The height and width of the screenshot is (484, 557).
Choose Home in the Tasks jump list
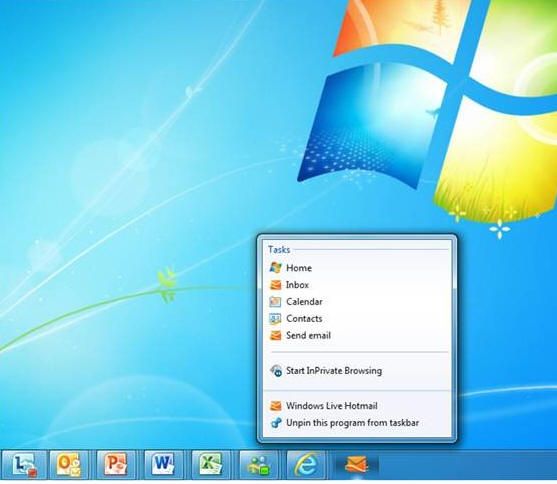(x=357, y=268)
